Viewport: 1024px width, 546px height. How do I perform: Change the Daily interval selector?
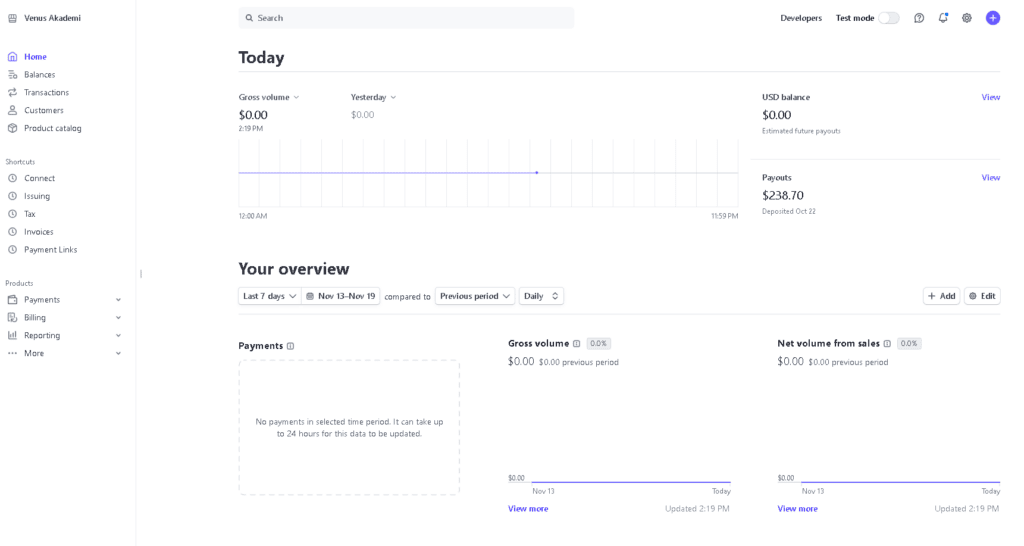541,296
